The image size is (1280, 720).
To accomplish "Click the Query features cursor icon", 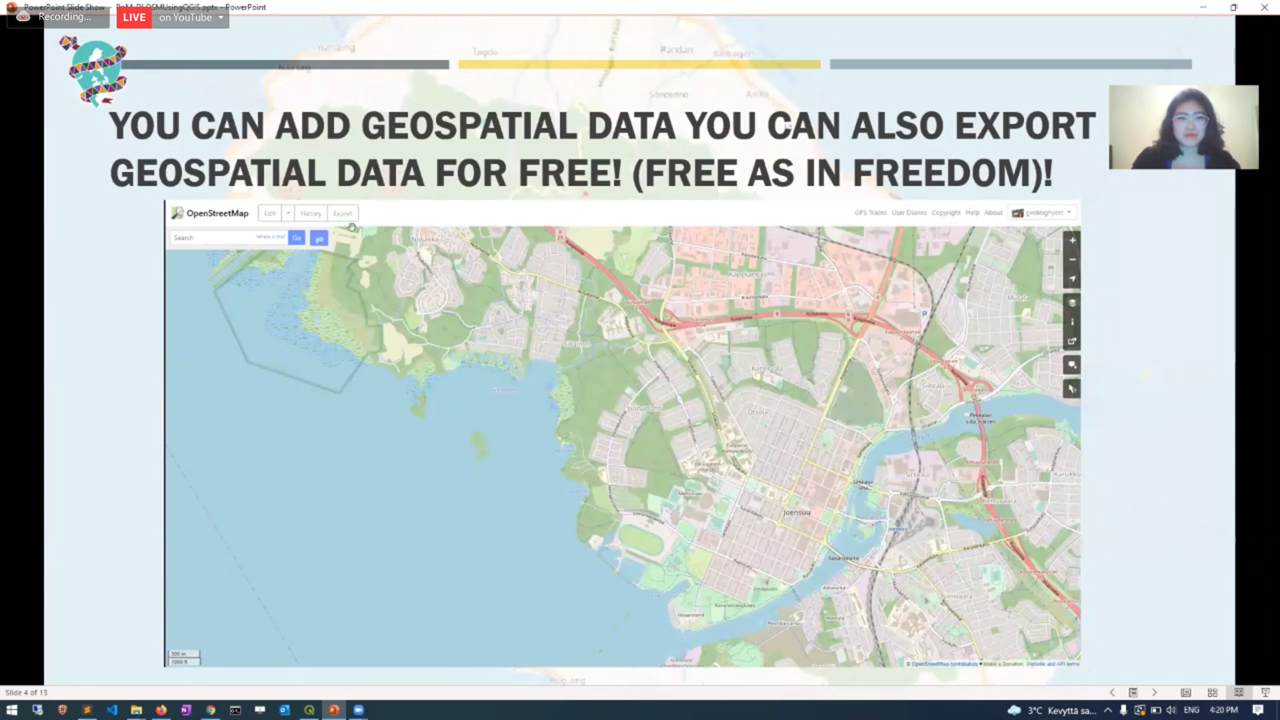I will 1072,388.
